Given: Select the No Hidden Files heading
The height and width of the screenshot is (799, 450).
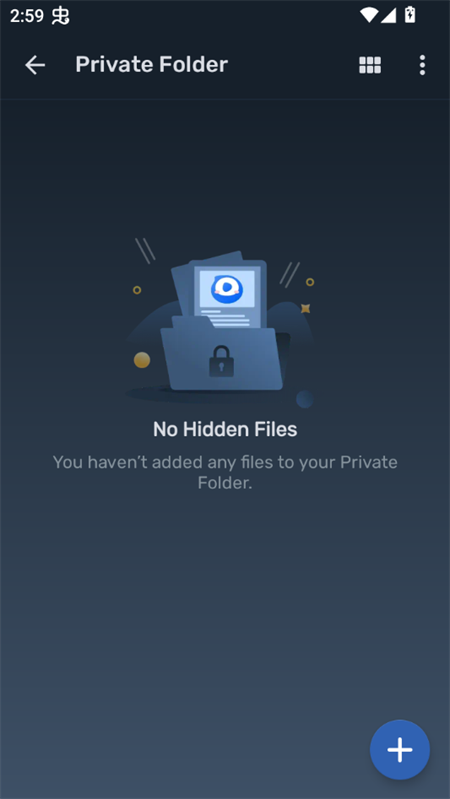Looking at the screenshot, I should tap(225, 429).
